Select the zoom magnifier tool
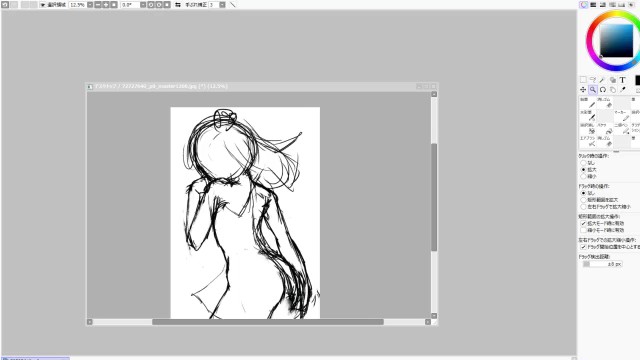640x360 pixels. coord(593,90)
